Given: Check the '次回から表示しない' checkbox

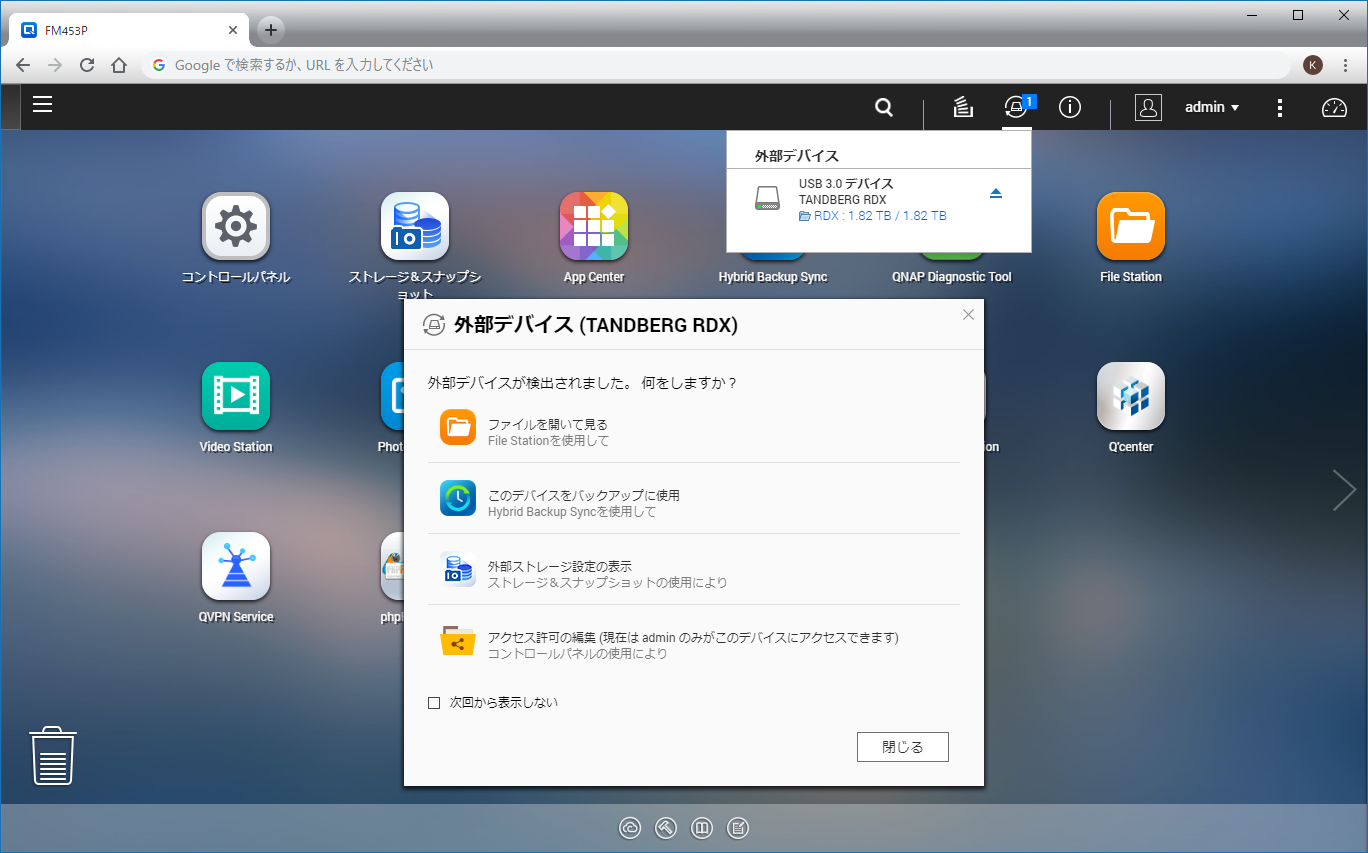Looking at the screenshot, I should click(434, 703).
